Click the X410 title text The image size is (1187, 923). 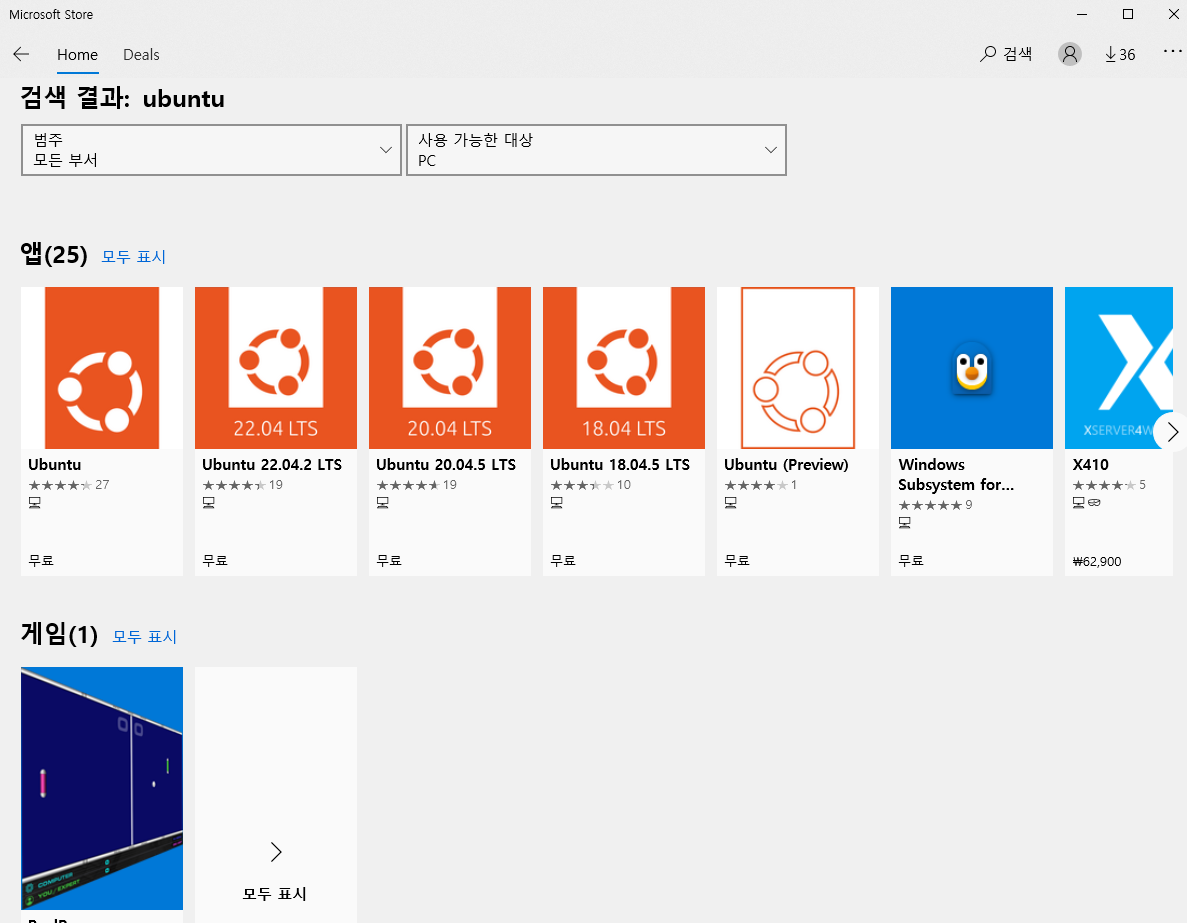pos(1091,465)
